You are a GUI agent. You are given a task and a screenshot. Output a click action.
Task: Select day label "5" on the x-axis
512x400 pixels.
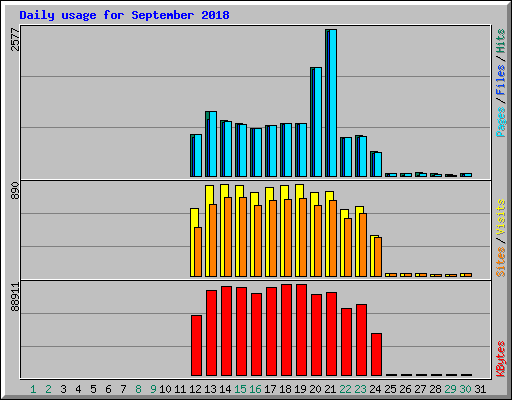point(93,389)
